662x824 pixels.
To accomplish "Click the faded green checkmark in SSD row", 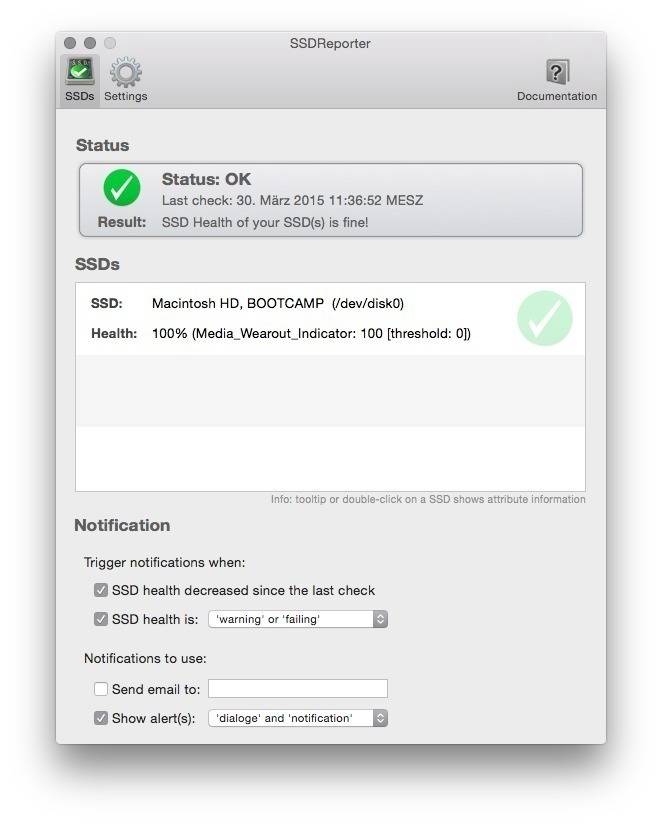I will point(545,318).
